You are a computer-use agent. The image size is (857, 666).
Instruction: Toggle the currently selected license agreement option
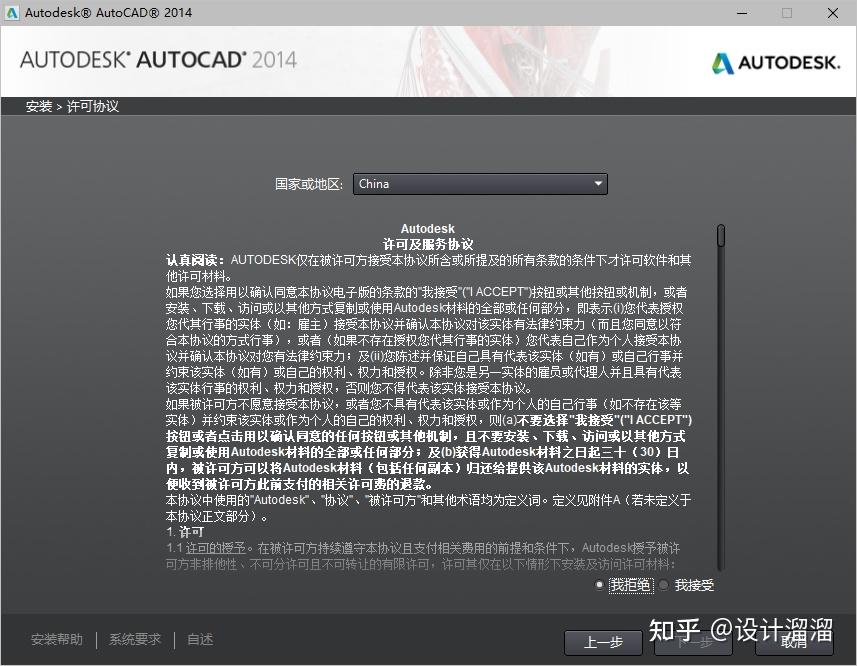coord(598,585)
